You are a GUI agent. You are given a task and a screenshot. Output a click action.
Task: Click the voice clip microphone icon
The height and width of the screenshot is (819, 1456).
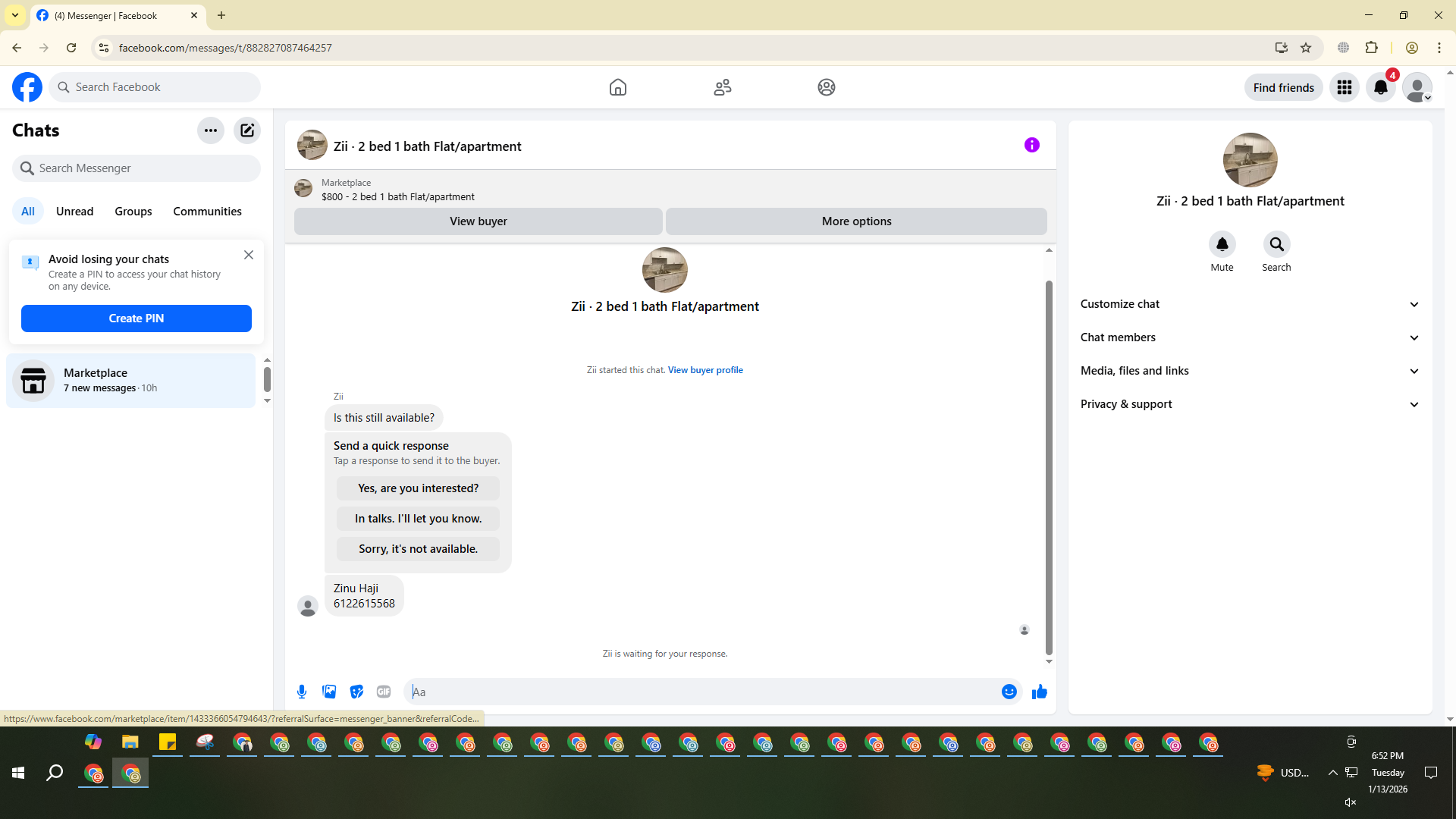coord(302,692)
